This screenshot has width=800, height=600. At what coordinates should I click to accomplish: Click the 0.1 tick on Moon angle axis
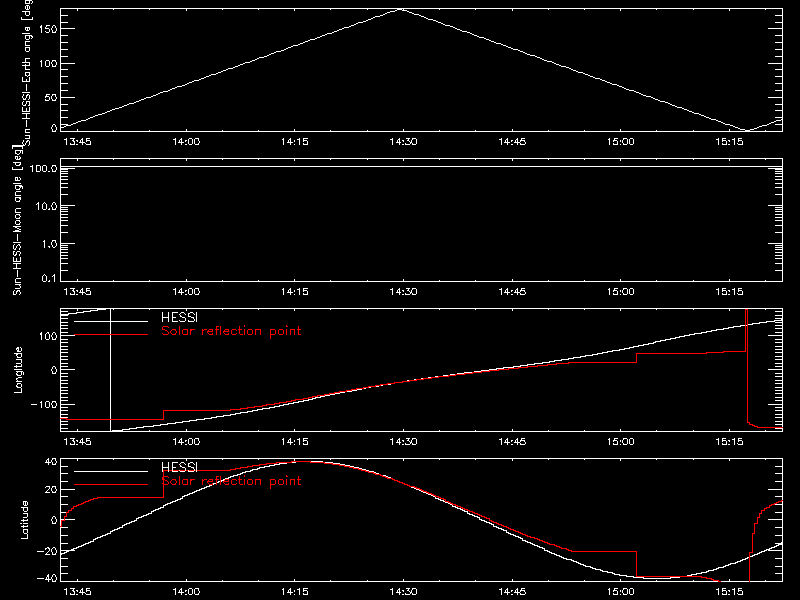coord(49,278)
